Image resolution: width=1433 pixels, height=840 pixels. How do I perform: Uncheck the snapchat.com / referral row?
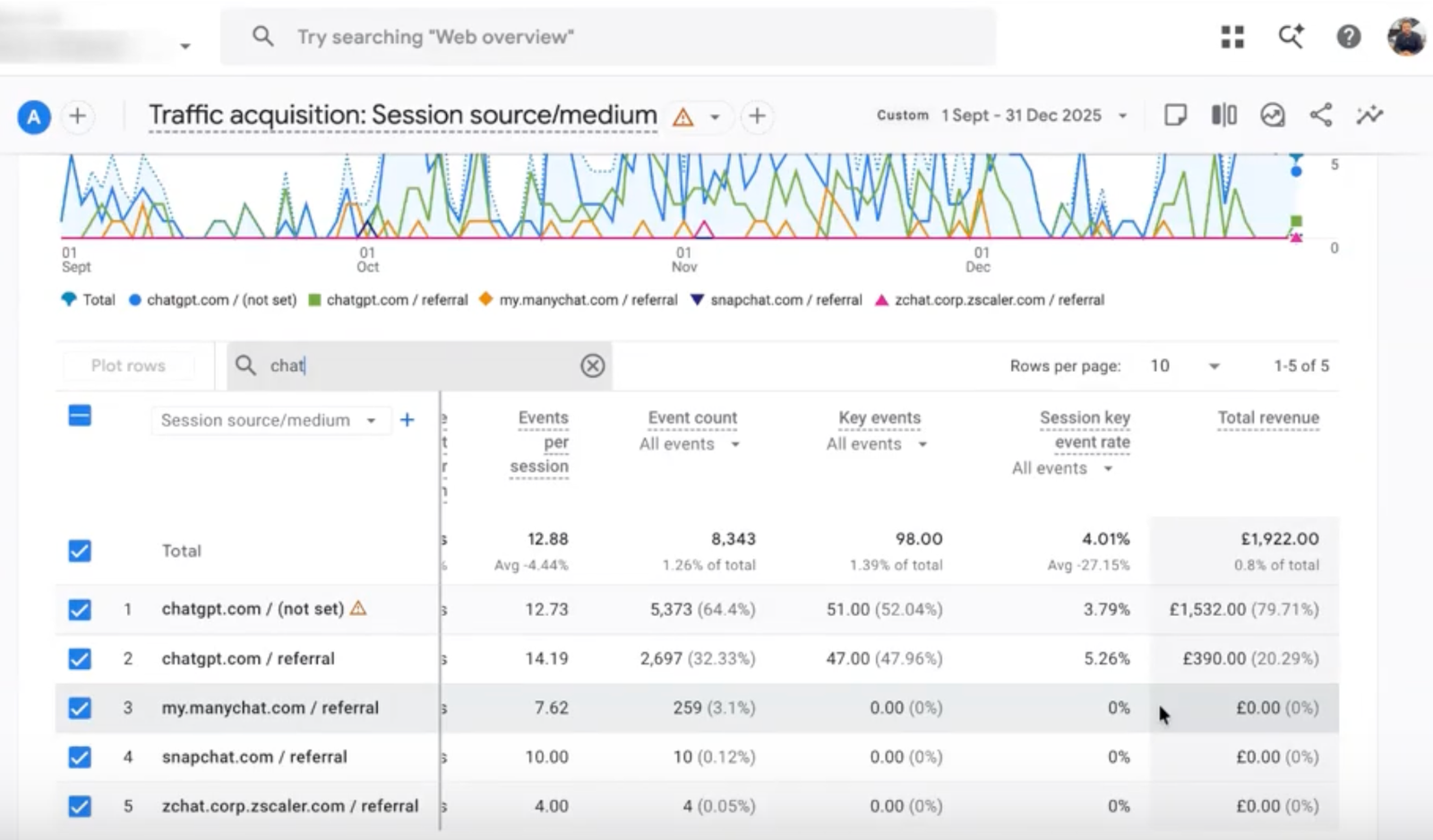(80, 758)
